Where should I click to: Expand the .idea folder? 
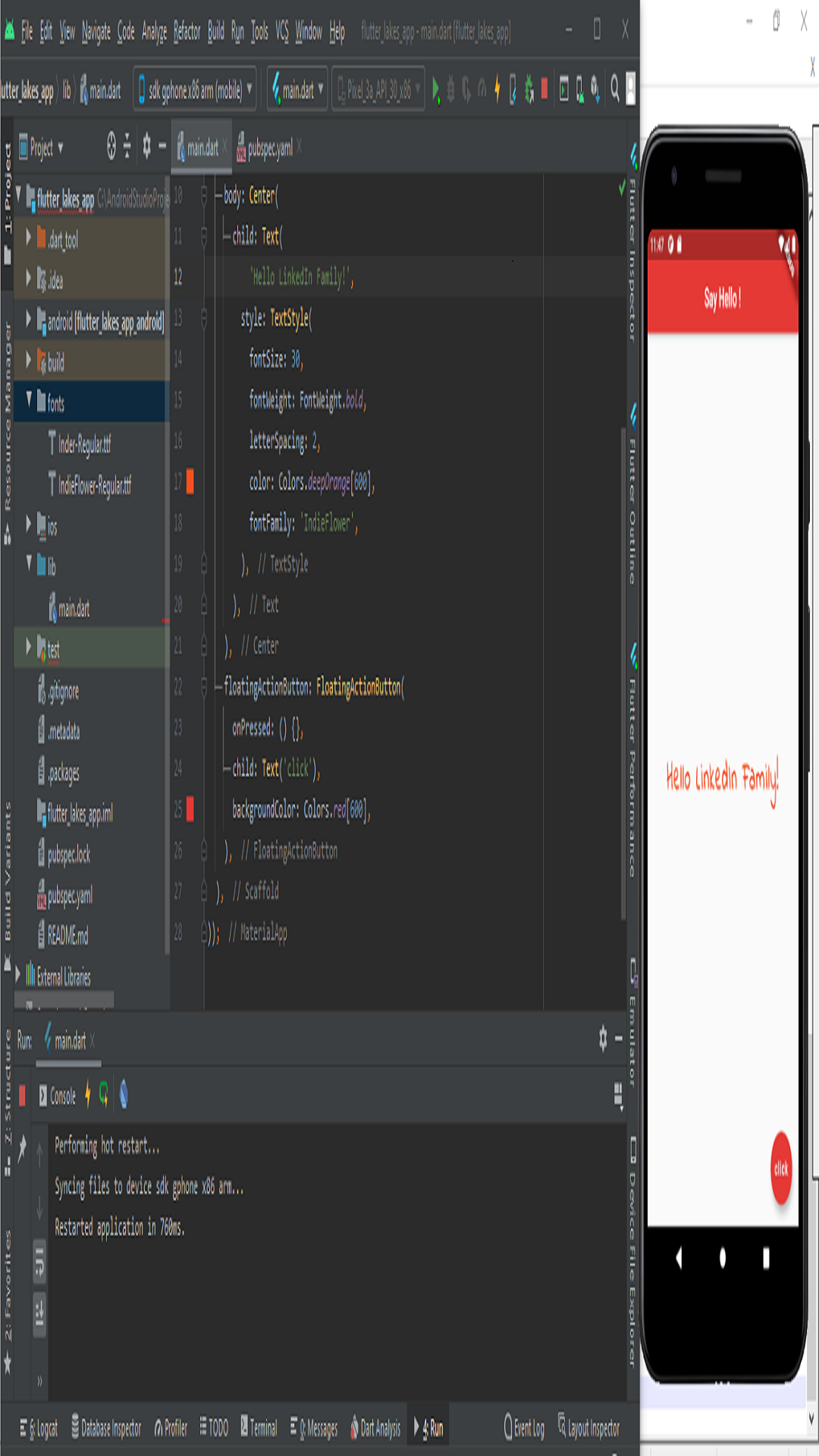pos(29,278)
